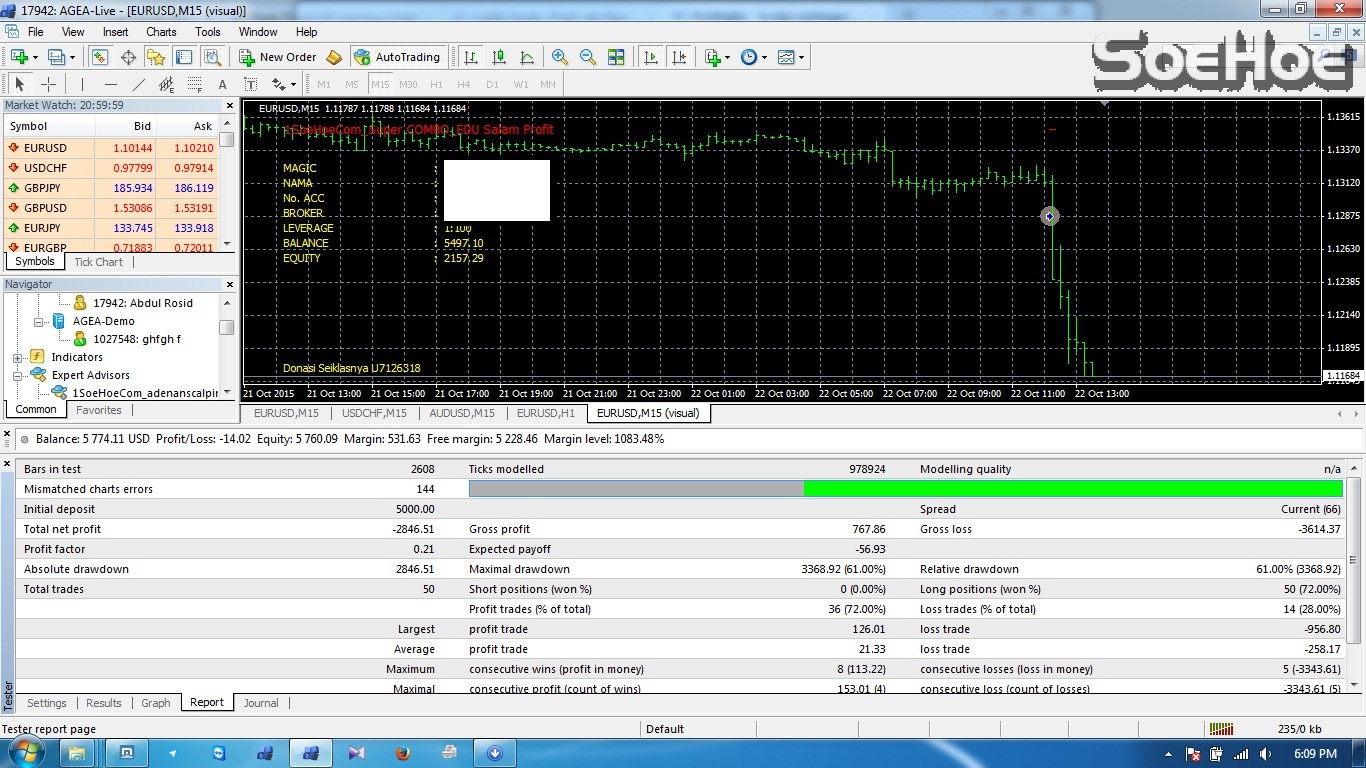Screen dimensions: 1366x768
Task: Collapse the Expert Advisors tree node
Action: 18,376
